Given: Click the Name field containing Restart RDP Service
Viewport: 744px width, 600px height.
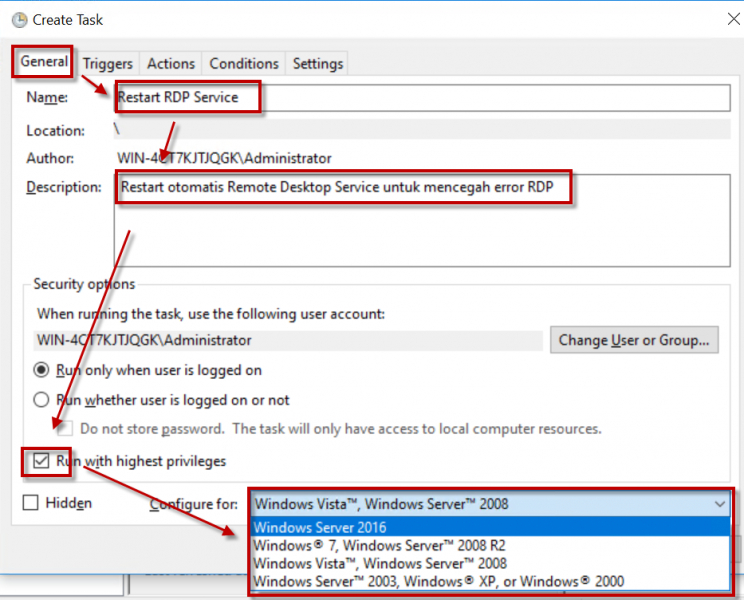Looking at the screenshot, I should pyautogui.click(x=420, y=97).
